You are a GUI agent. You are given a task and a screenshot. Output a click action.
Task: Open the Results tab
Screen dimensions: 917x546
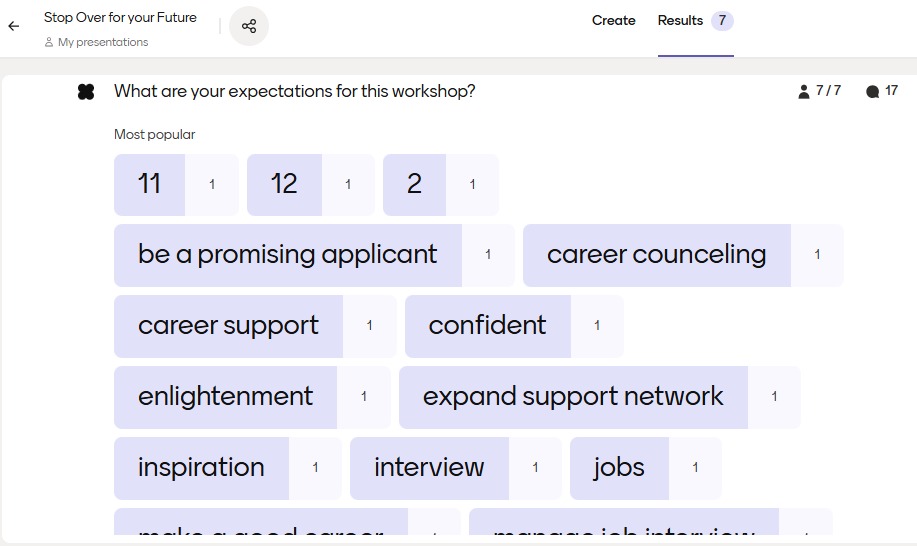680,21
